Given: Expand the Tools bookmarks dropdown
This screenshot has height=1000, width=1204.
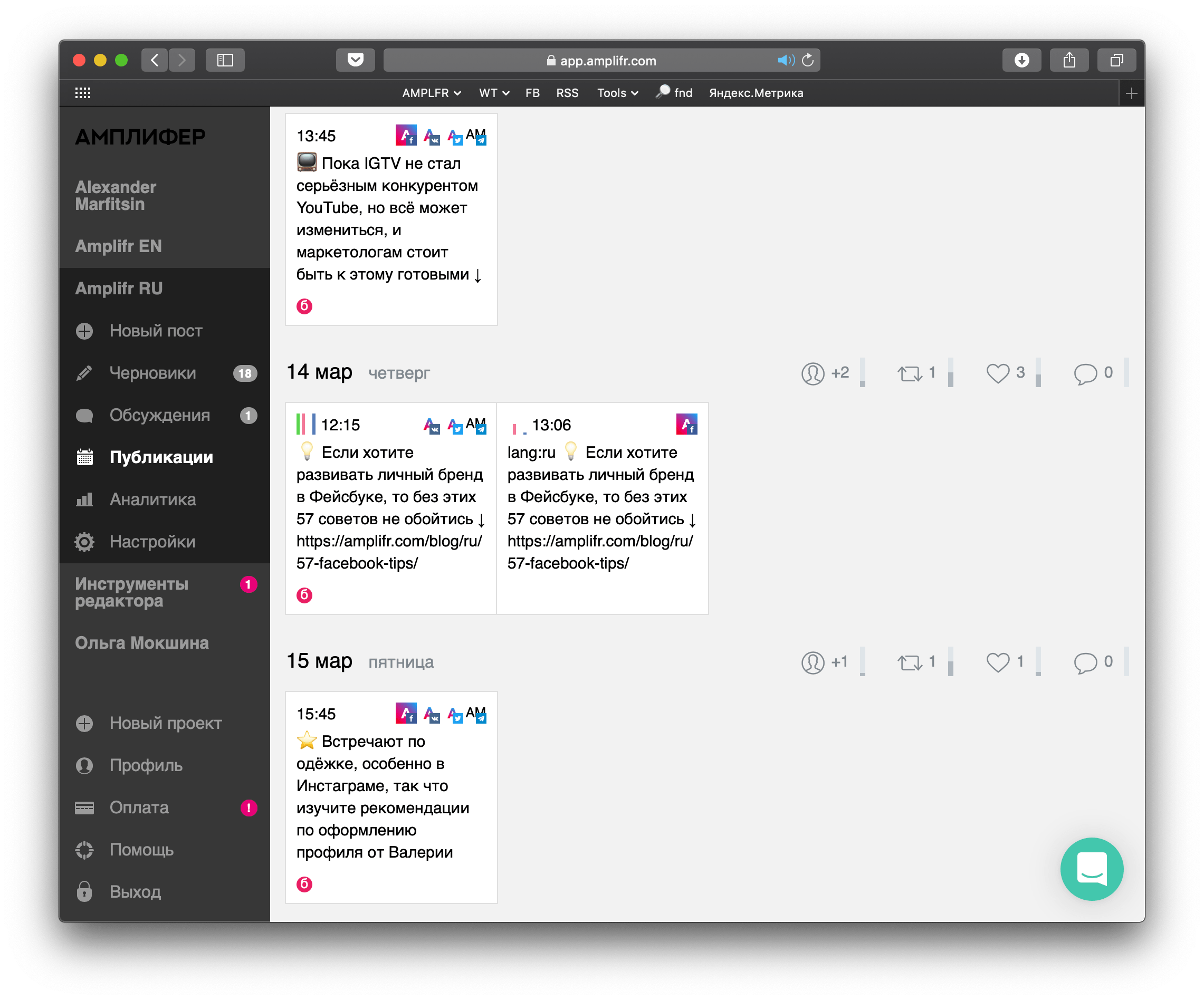Looking at the screenshot, I should click(x=617, y=93).
